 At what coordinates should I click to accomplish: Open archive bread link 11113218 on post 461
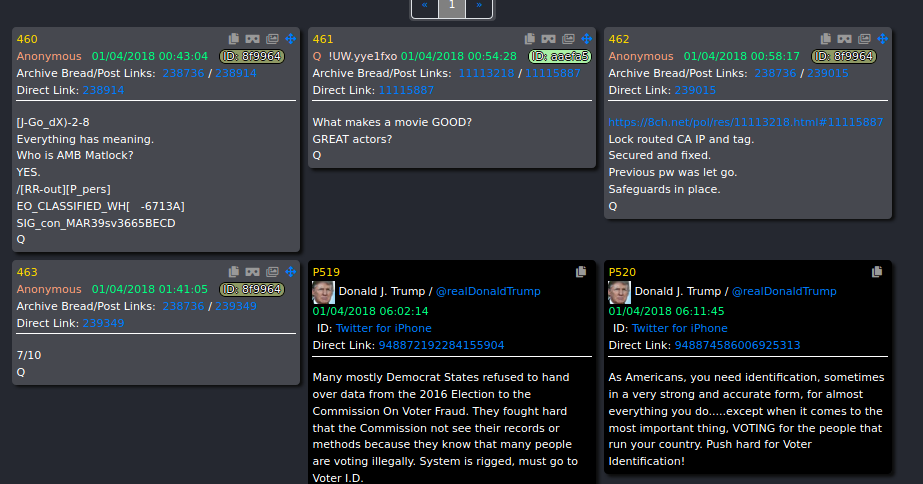(486, 73)
